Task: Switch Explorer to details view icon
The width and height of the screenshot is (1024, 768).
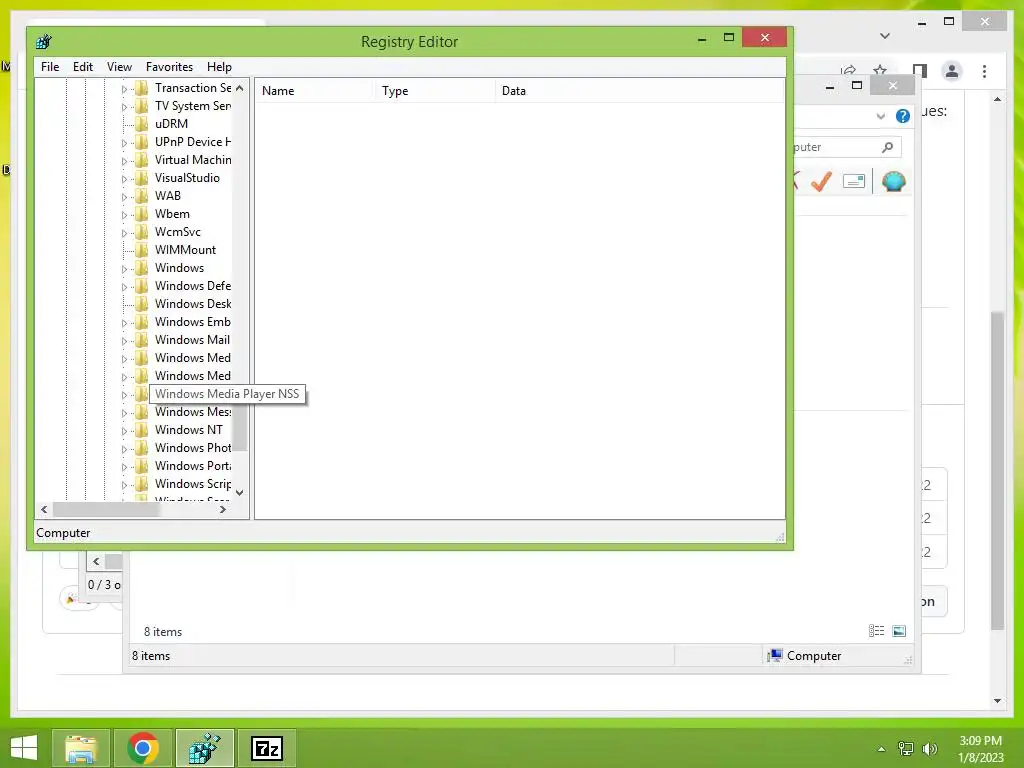Action: click(876, 630)
